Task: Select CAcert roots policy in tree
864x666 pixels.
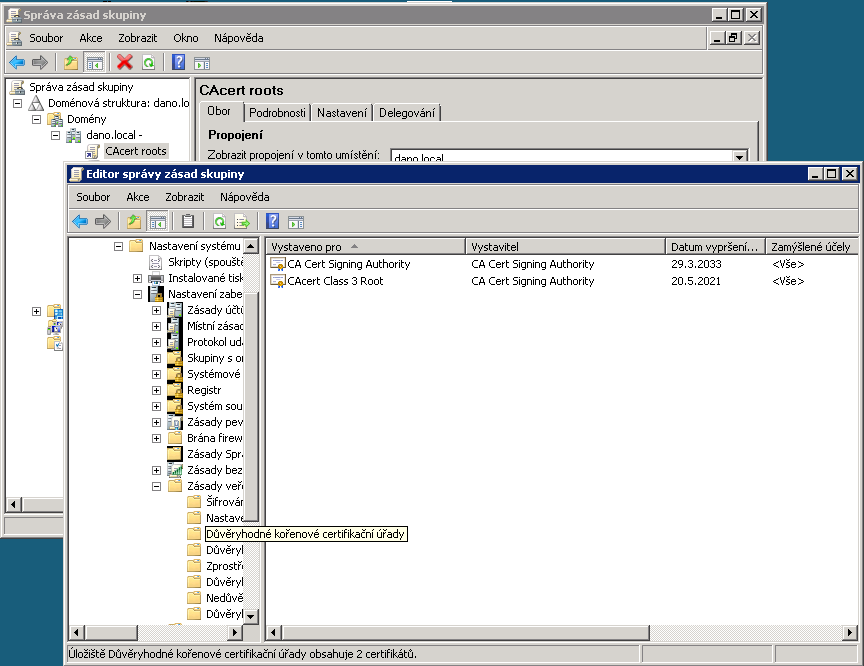Action: tap(136, 151)
